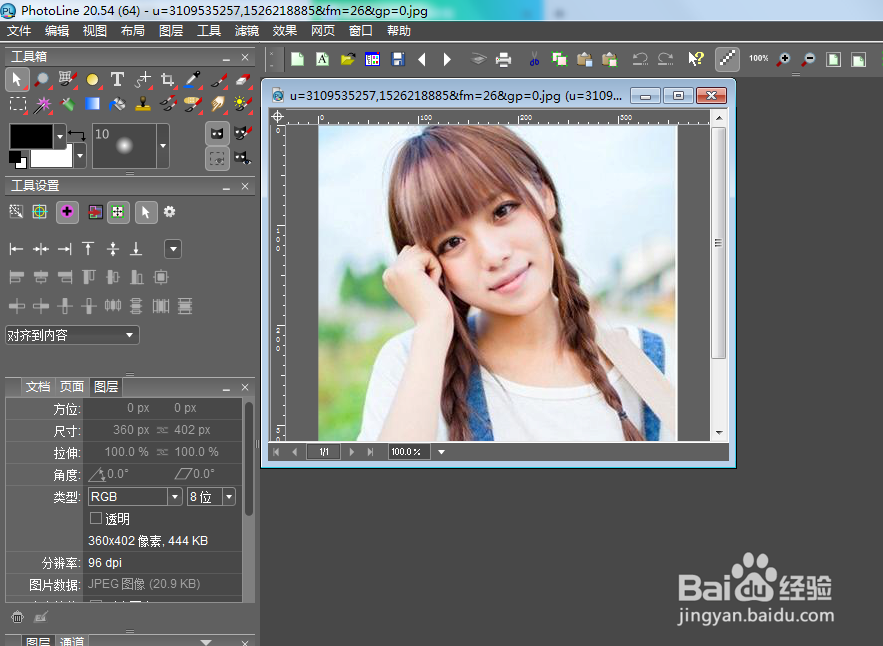
Task: Click the printer icon in toolbar
Action: pyautogui.click(x=503, y=59)
